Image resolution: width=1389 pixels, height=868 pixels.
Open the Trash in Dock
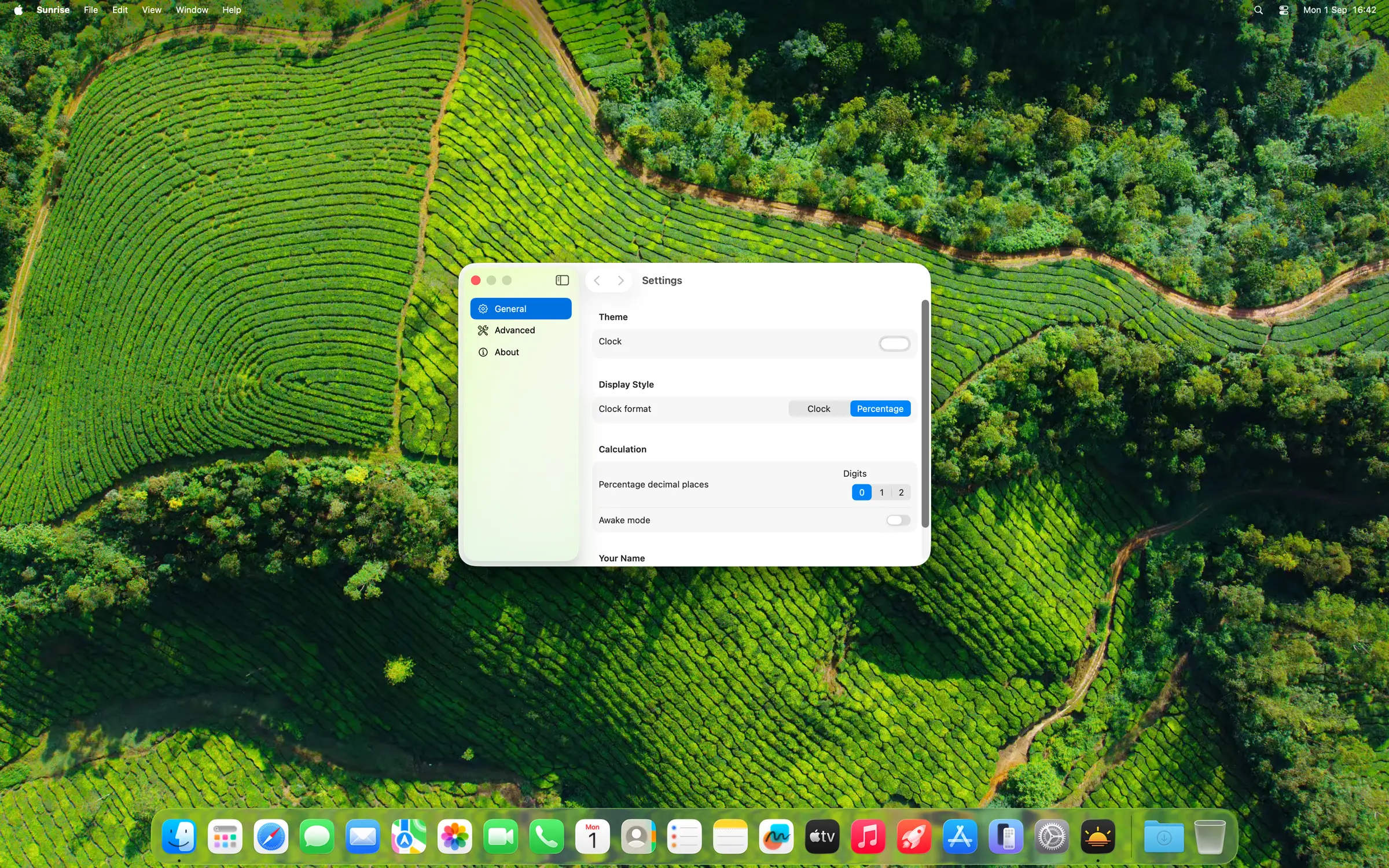click(x=1210, y=836)
